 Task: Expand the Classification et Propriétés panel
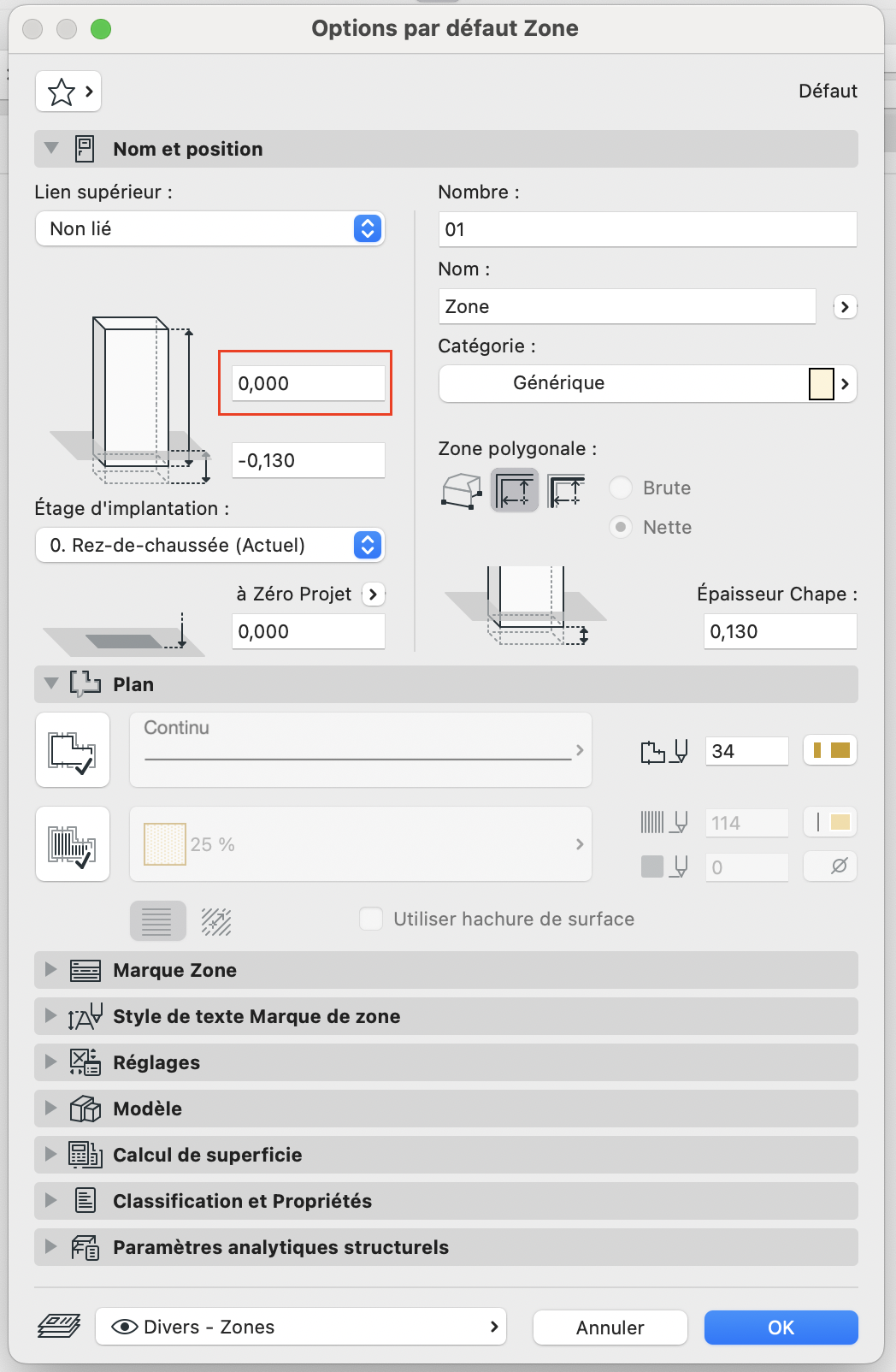[x=51, y=1201]
